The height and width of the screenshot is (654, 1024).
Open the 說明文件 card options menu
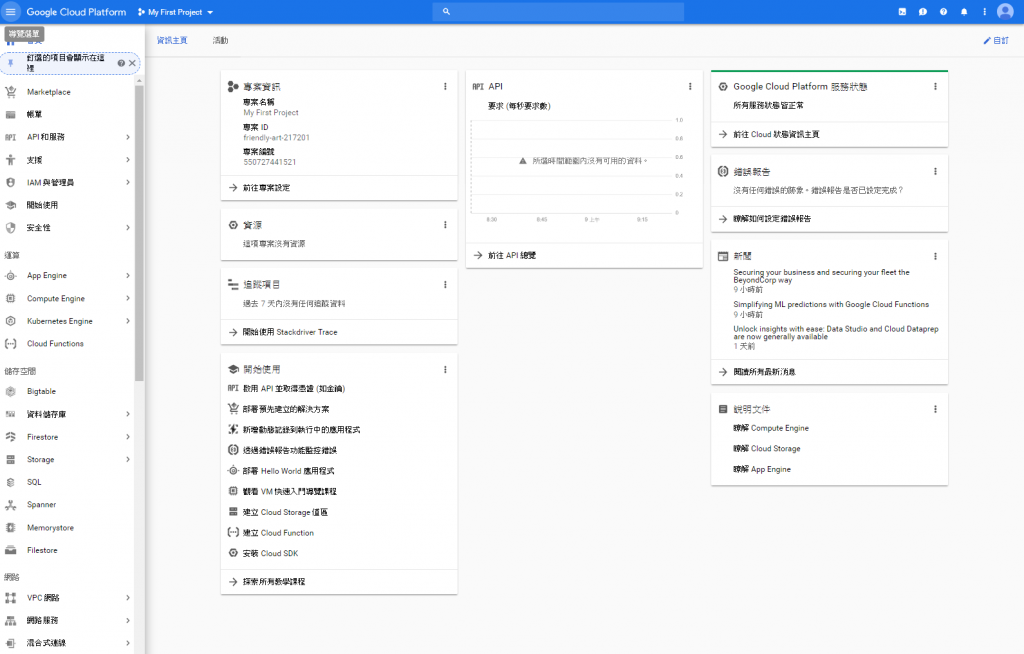[935, 409]
